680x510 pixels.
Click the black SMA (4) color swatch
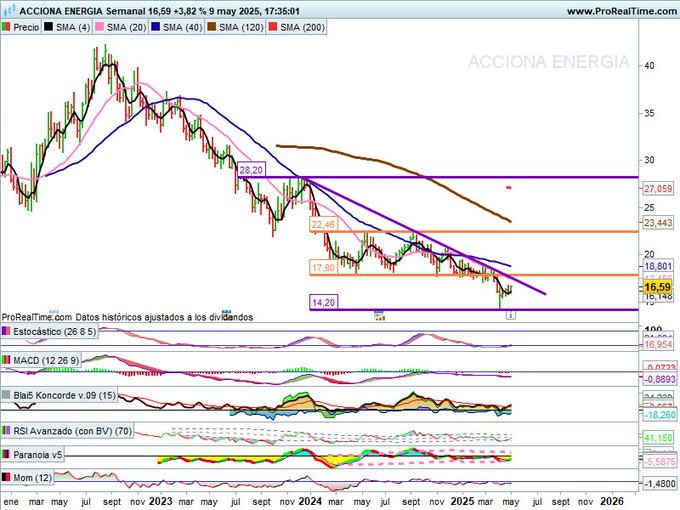click(49, 27)
